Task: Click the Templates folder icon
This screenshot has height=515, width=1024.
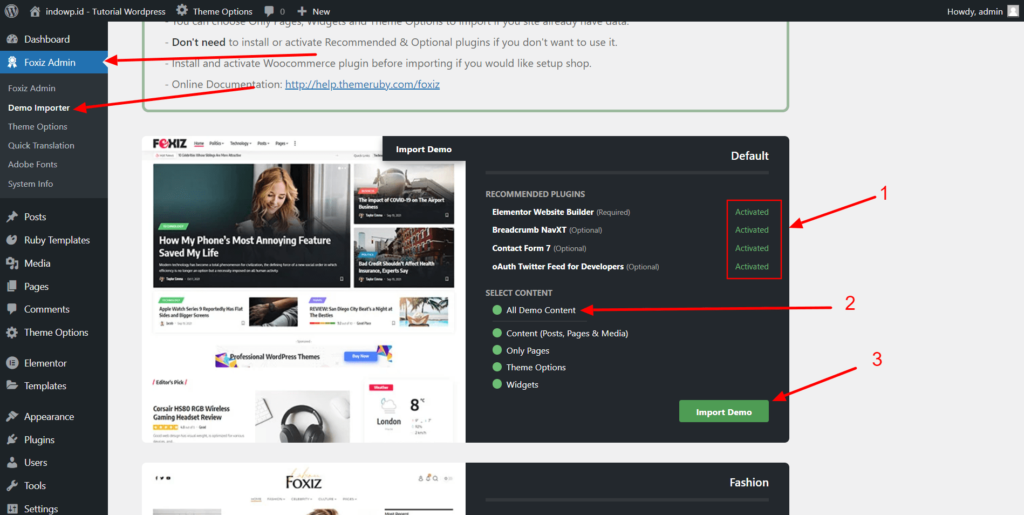Action: pos(12,386)
